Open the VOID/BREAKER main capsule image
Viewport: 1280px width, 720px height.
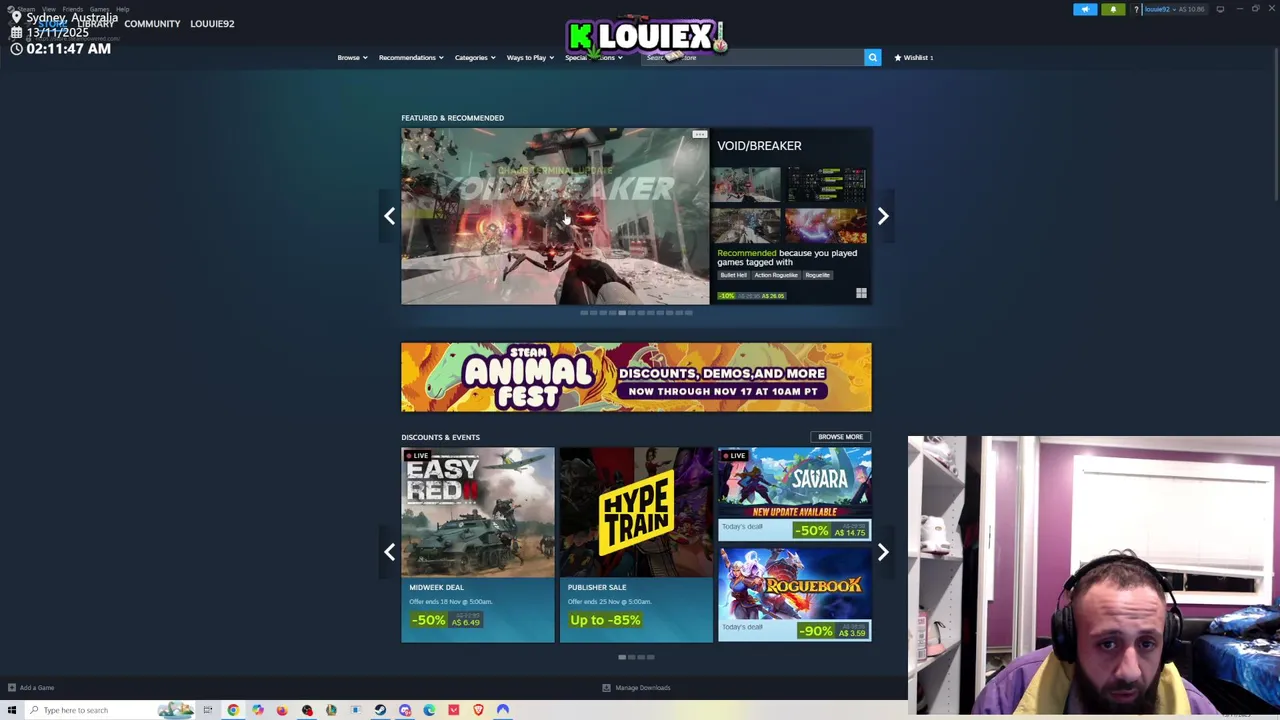pyautogui.click(x=555, y=216)
